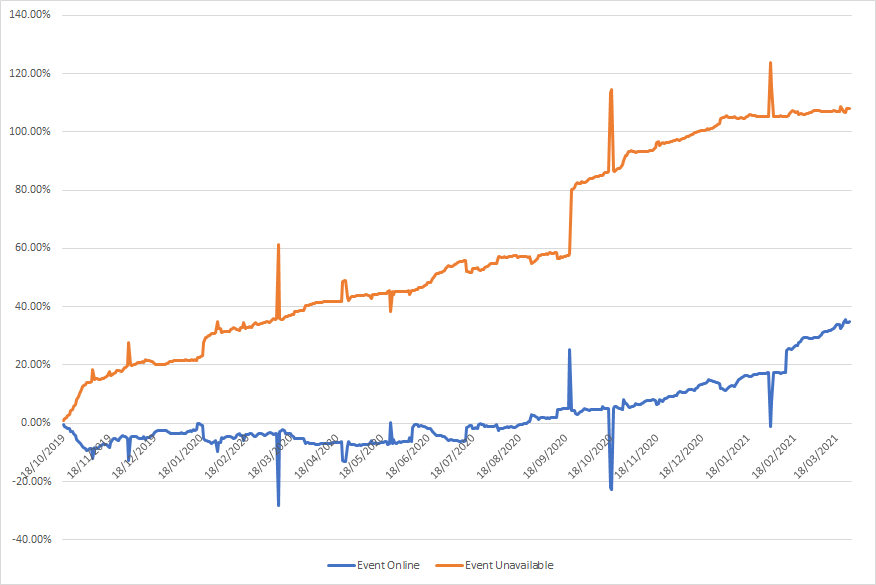The height and width of the screenshot is (585, 876).
Task: Click the highest orange peak near 124%
Action: 770,63
